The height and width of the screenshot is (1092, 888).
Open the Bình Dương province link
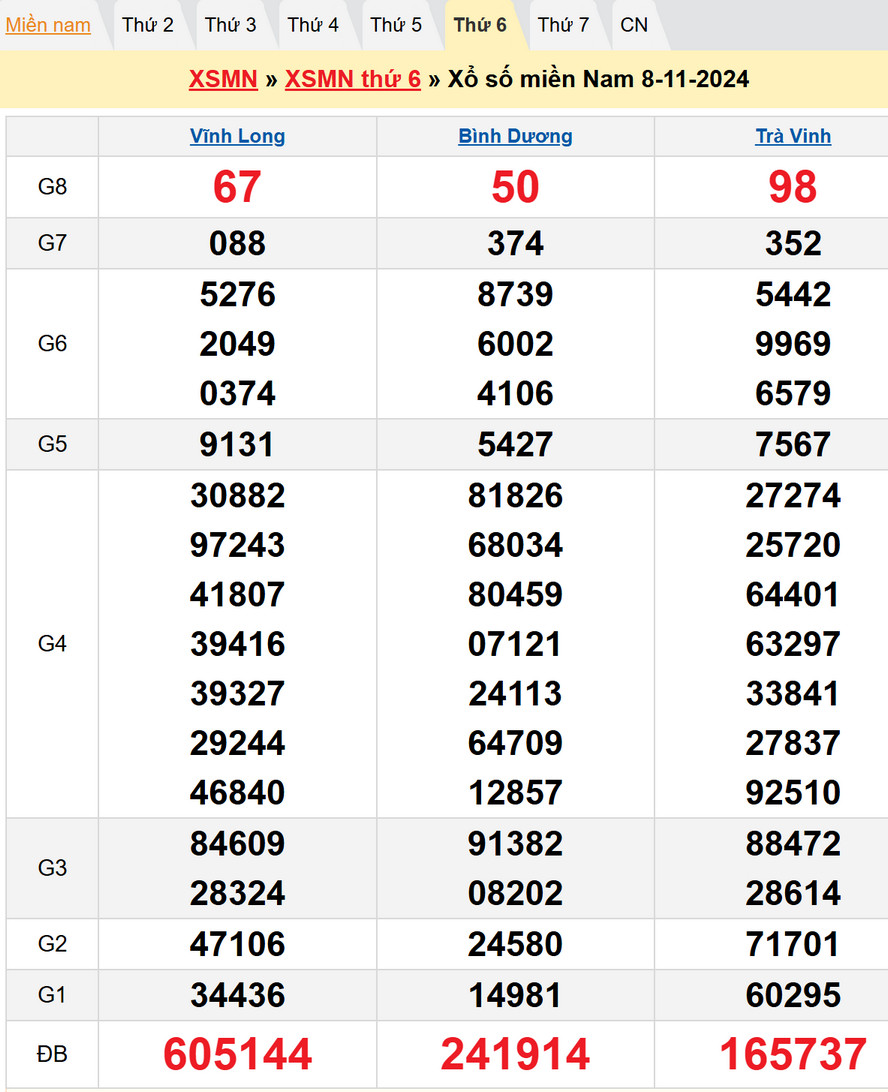pos(515,137)
